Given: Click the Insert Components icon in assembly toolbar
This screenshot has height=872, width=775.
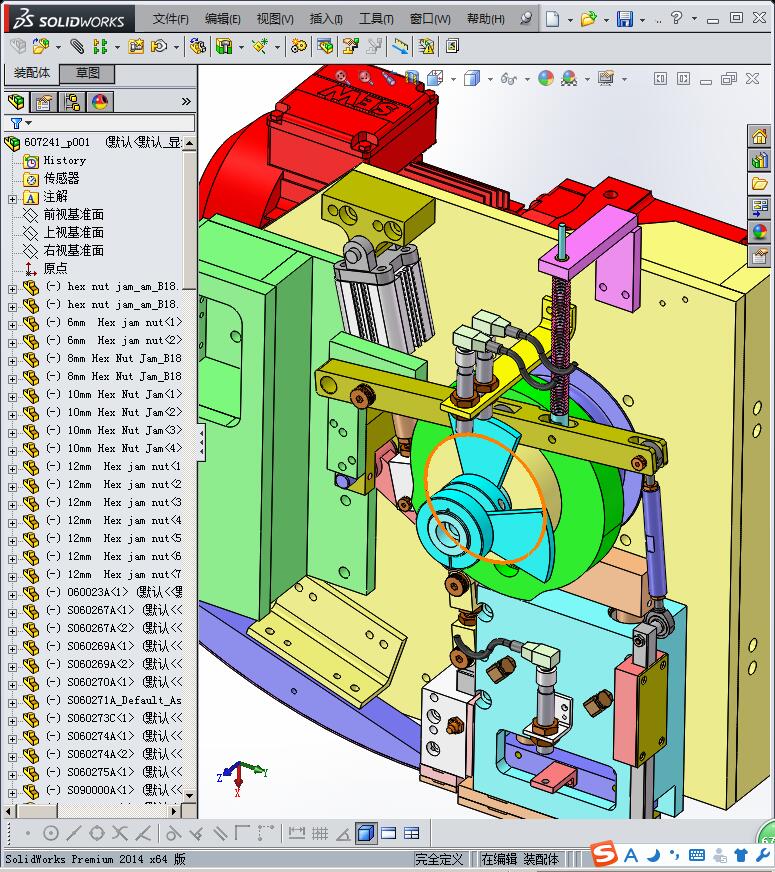Looking at the screenshot, I should pos(41,46).
